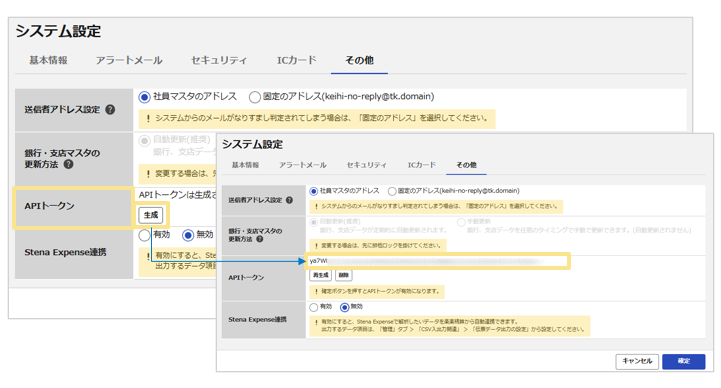Select 自動更新(推奨) radio in back window

point(144,140)
